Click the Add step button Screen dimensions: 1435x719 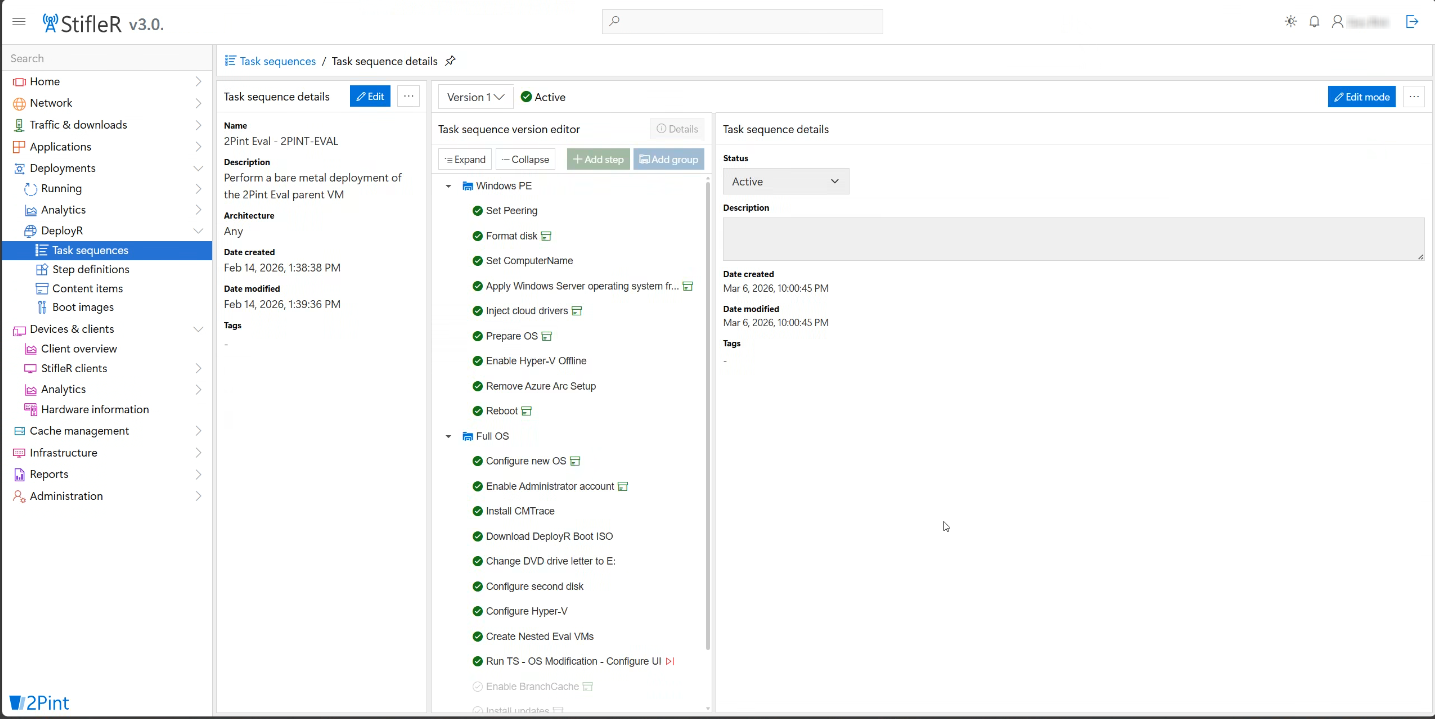tap(598, 159)
